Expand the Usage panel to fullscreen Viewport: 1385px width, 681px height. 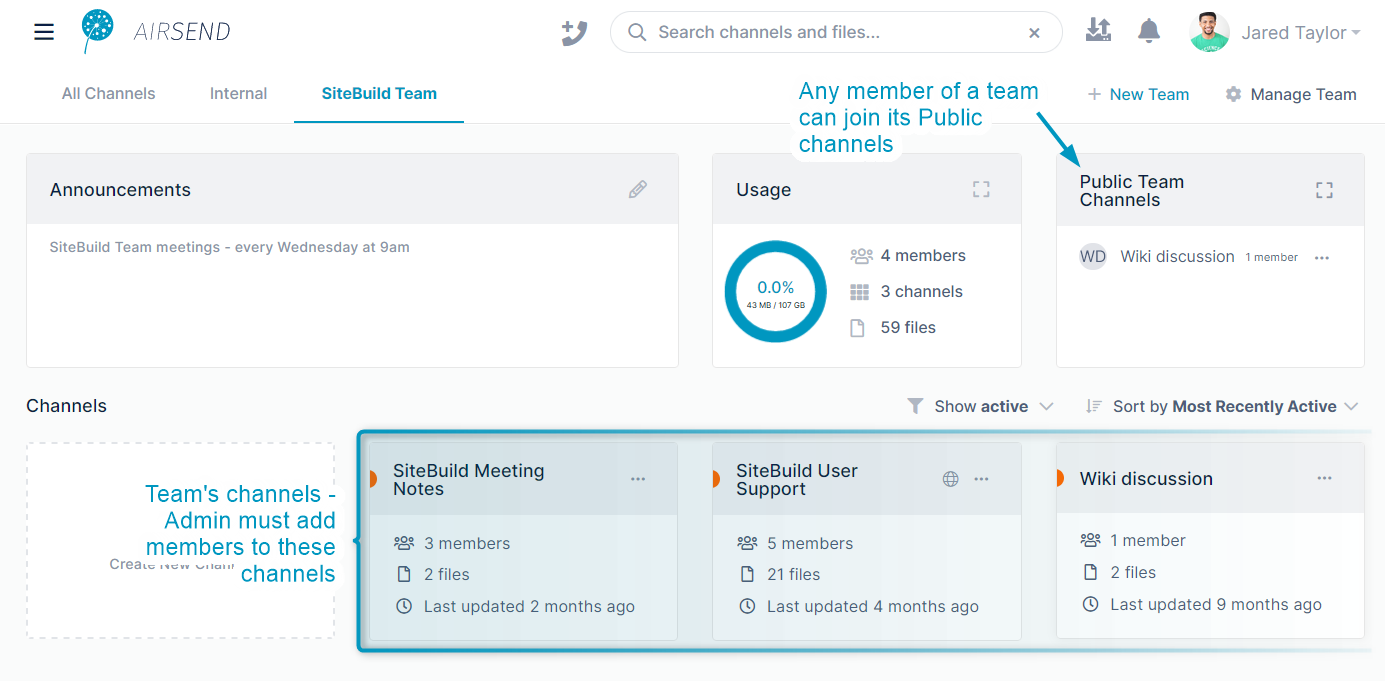981,189
